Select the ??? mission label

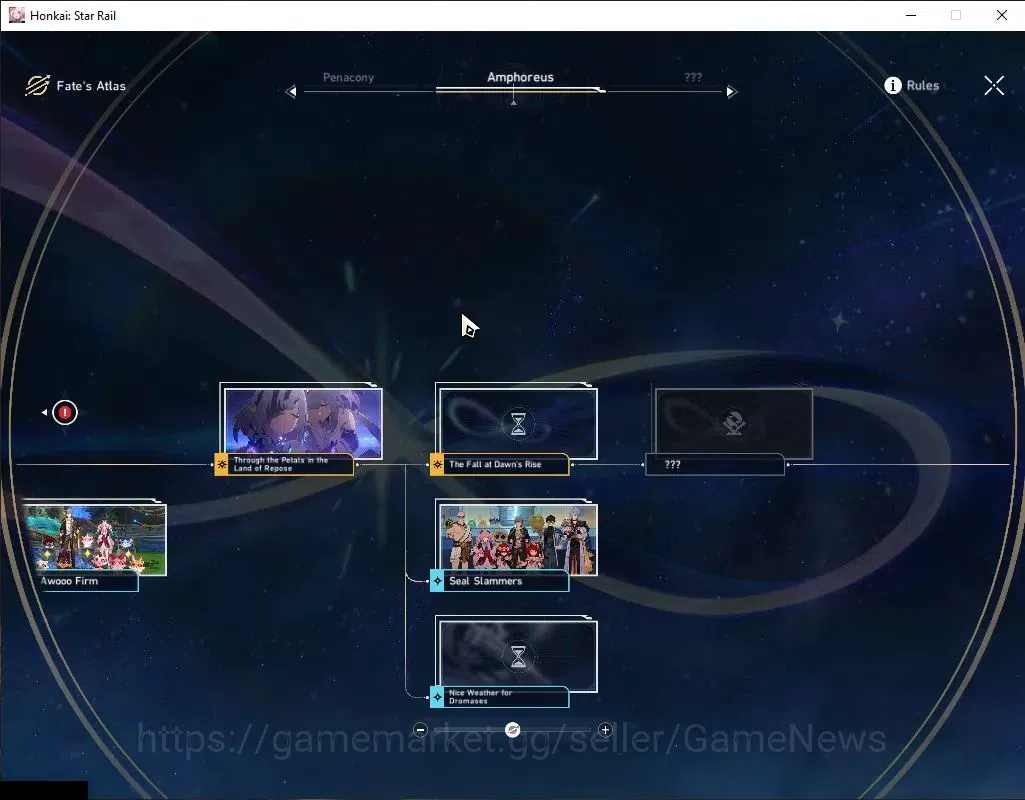714,464
